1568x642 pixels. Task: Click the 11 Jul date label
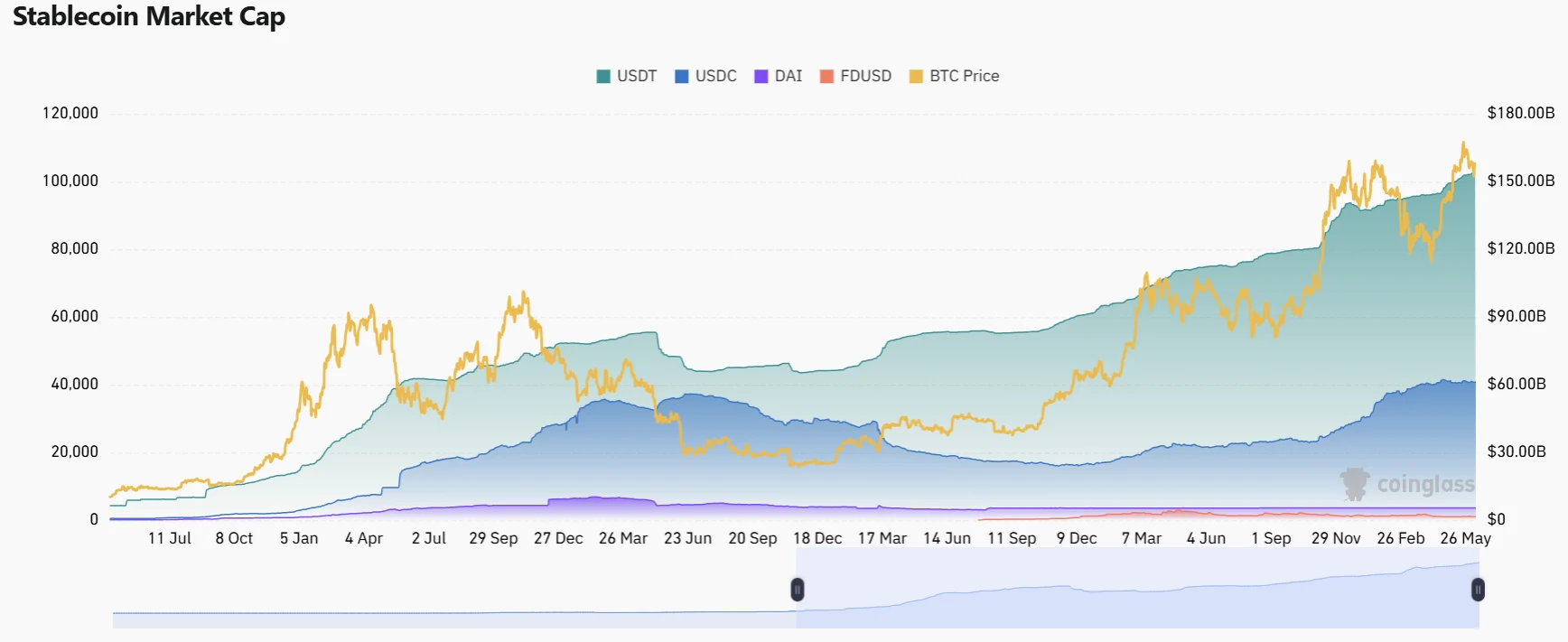click(170, 538)
